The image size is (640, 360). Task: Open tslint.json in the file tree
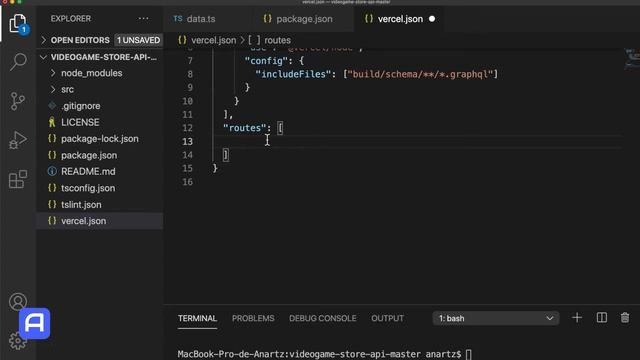pyautogui.click(x=100, y=204)
